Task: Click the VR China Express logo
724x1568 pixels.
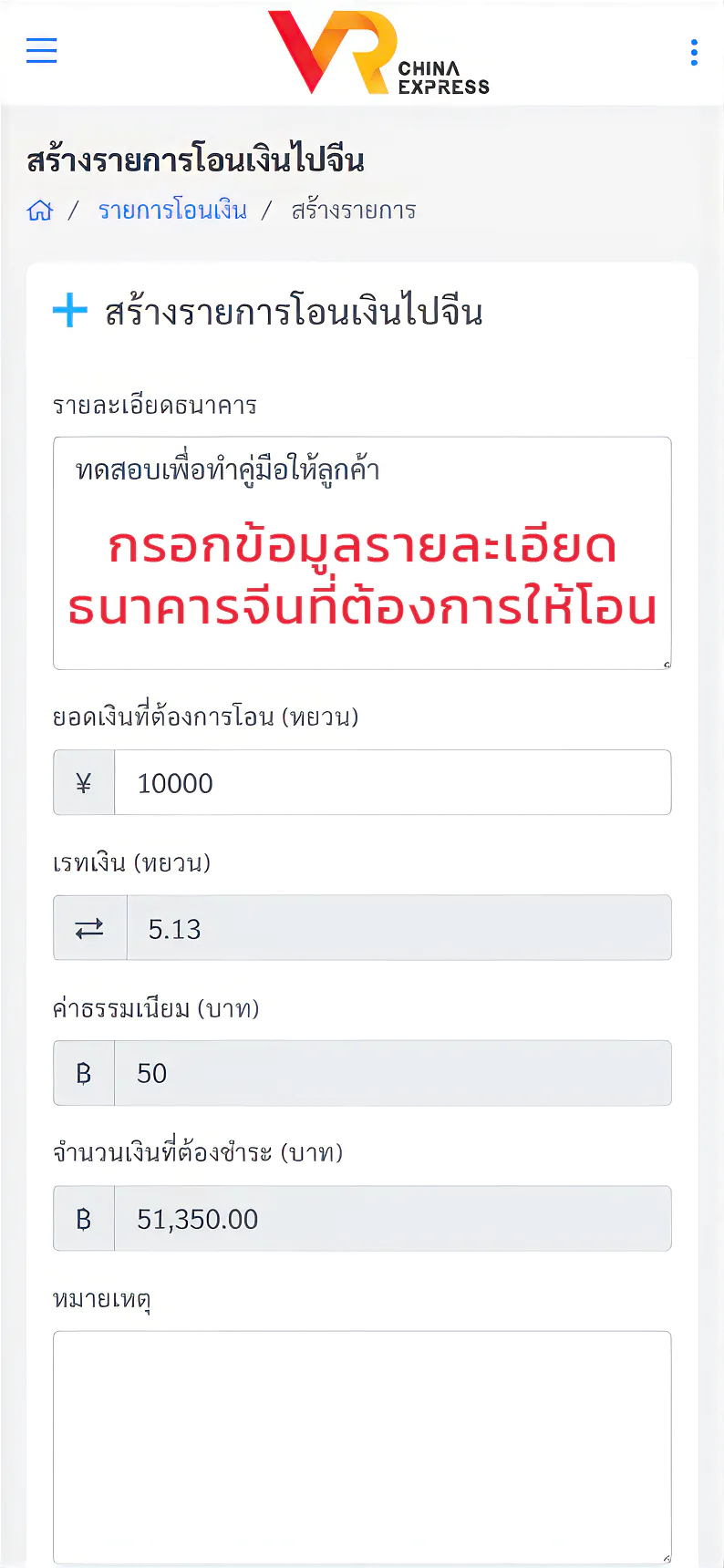Action: (378, 53)
